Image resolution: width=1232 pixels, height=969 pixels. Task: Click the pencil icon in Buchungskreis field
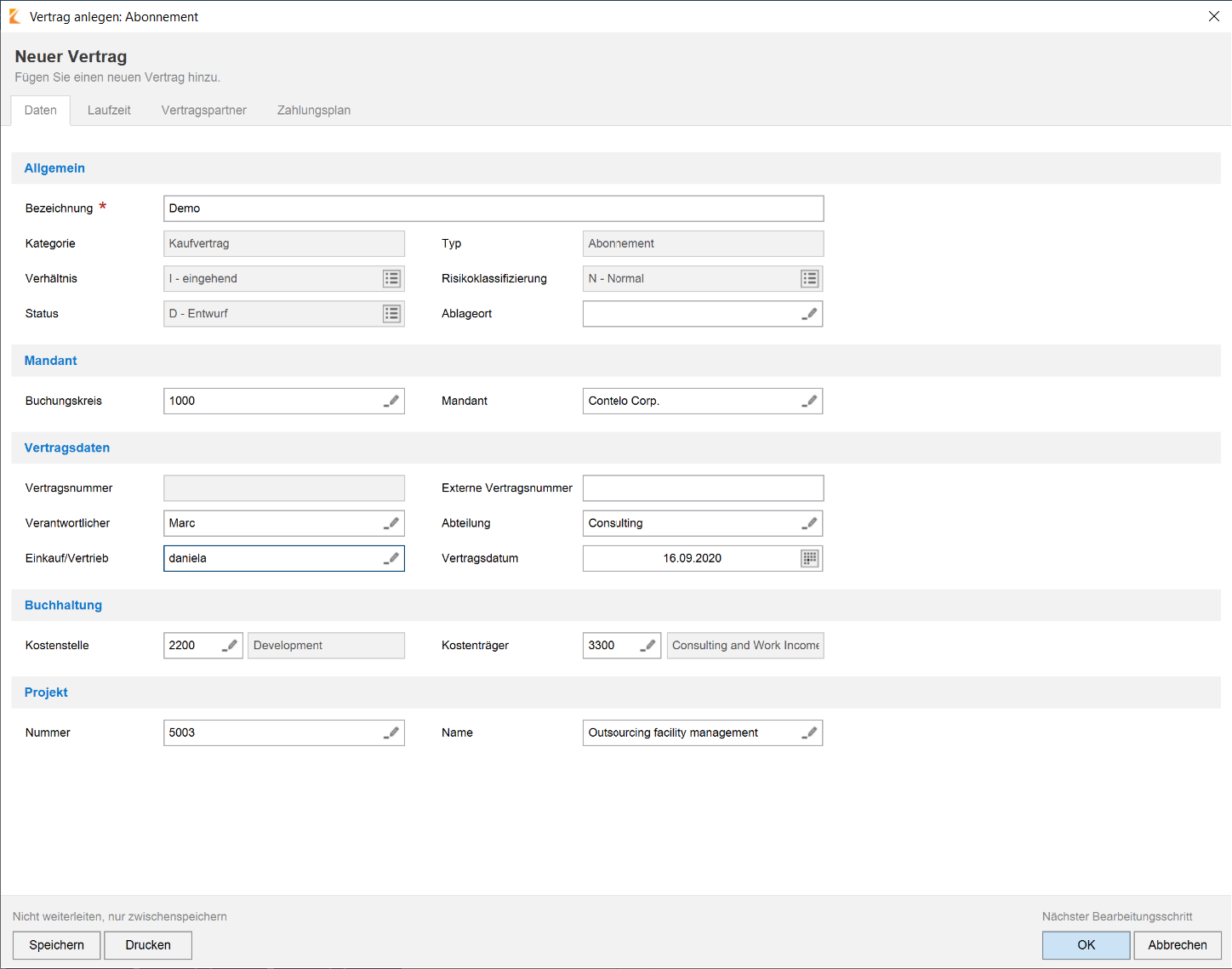point(391,401)
